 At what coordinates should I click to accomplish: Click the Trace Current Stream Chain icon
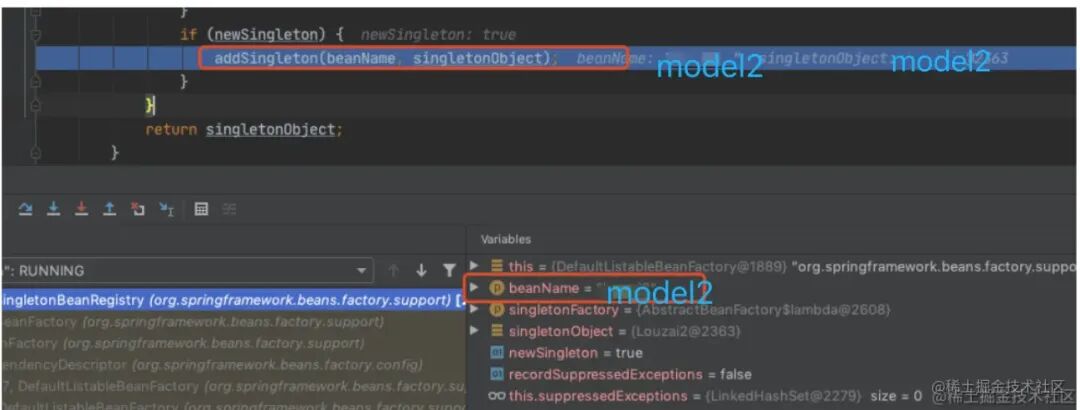[229, 209]
